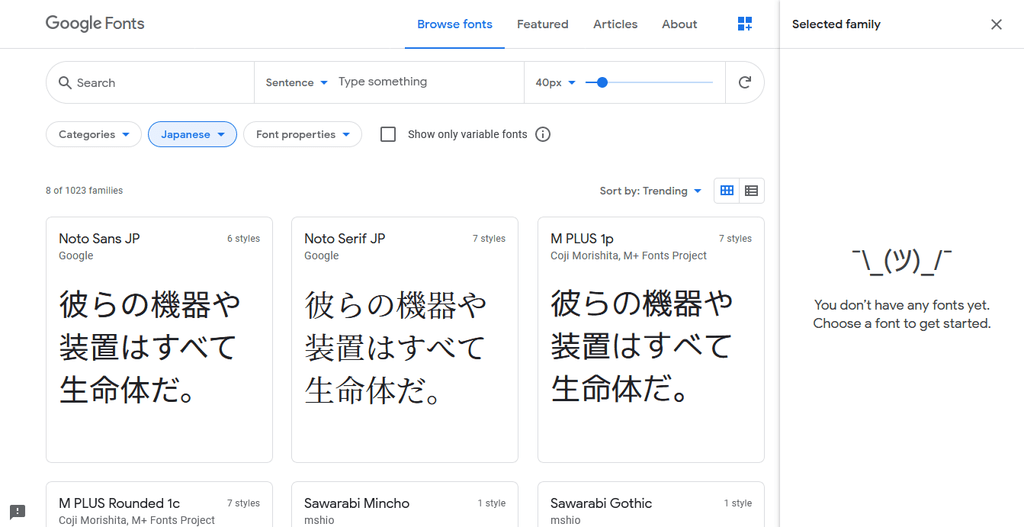
Task: Click the feedback exclamation icon
Action: 18,511
